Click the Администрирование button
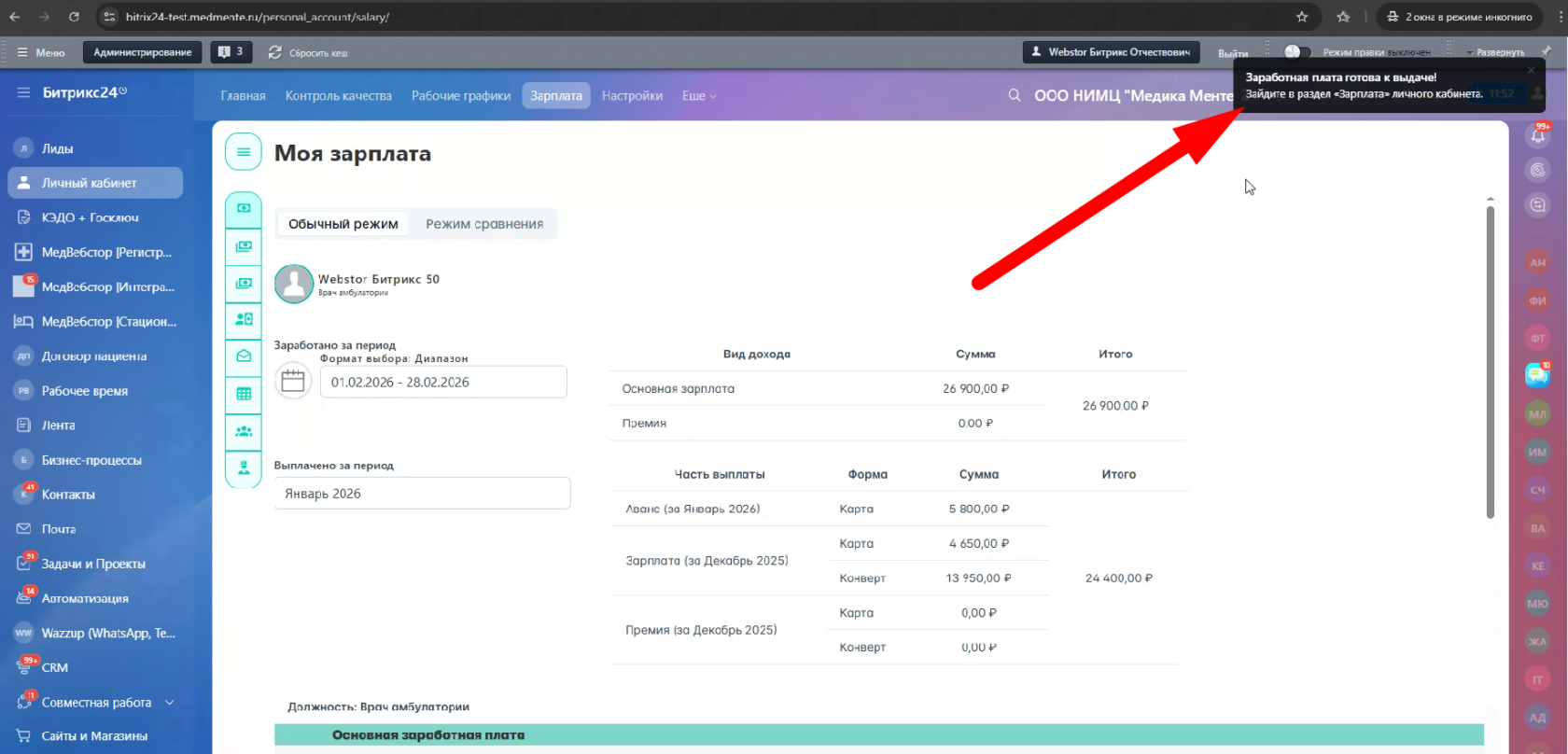 142,52
